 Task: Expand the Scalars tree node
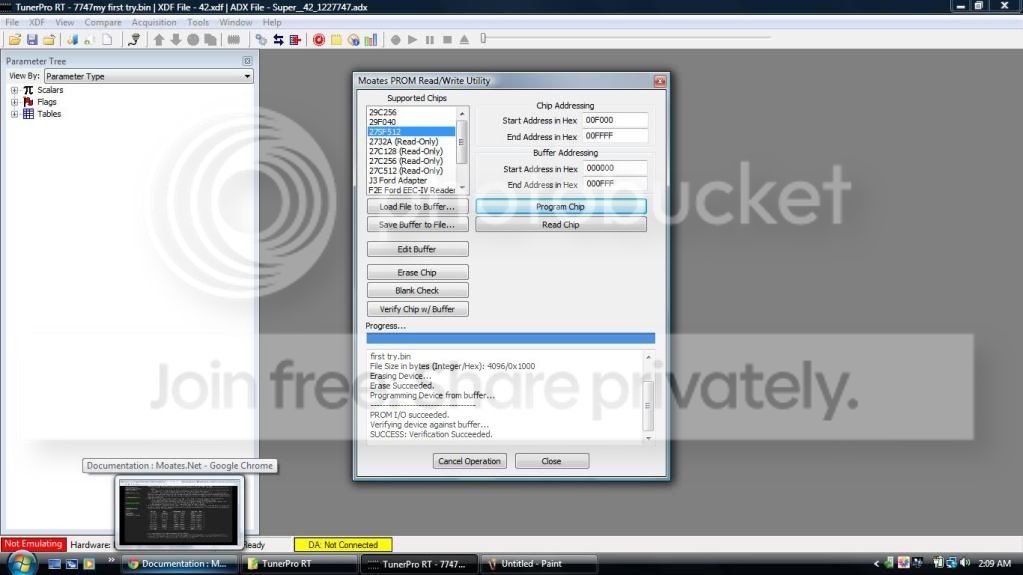click(x=14, y=90)
